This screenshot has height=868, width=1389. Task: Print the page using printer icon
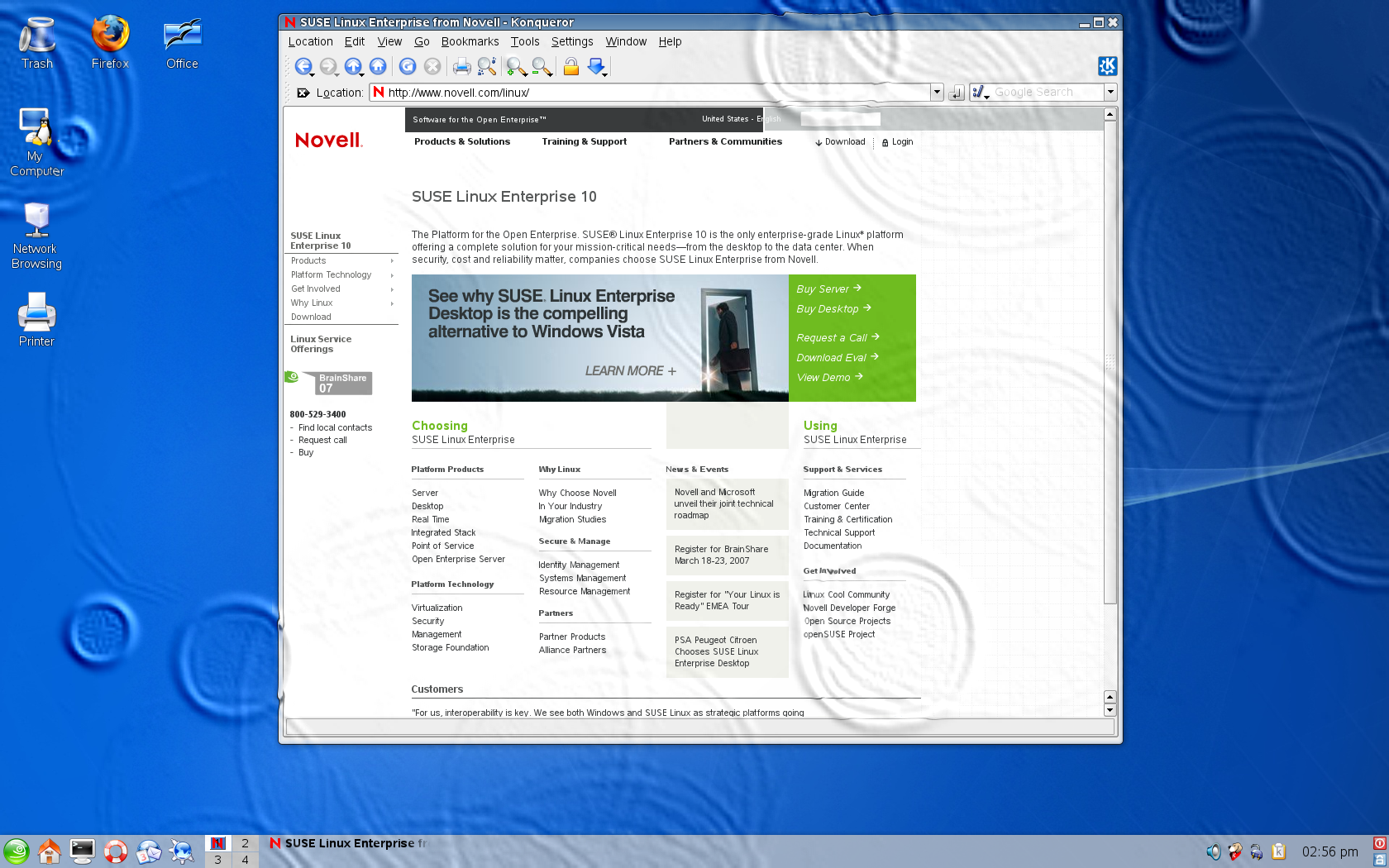pos(462,66)
